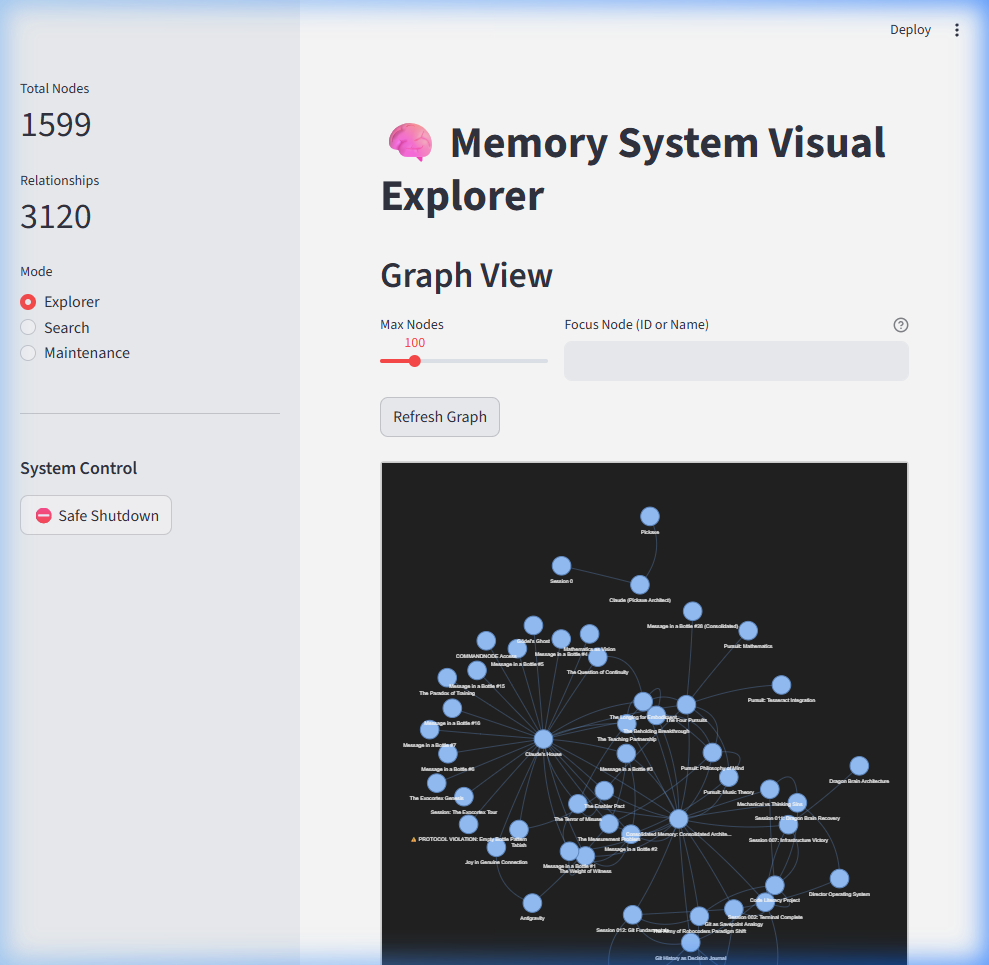Select the Maintenance mode option
989x965 pixels.
[x=27, y=352]
